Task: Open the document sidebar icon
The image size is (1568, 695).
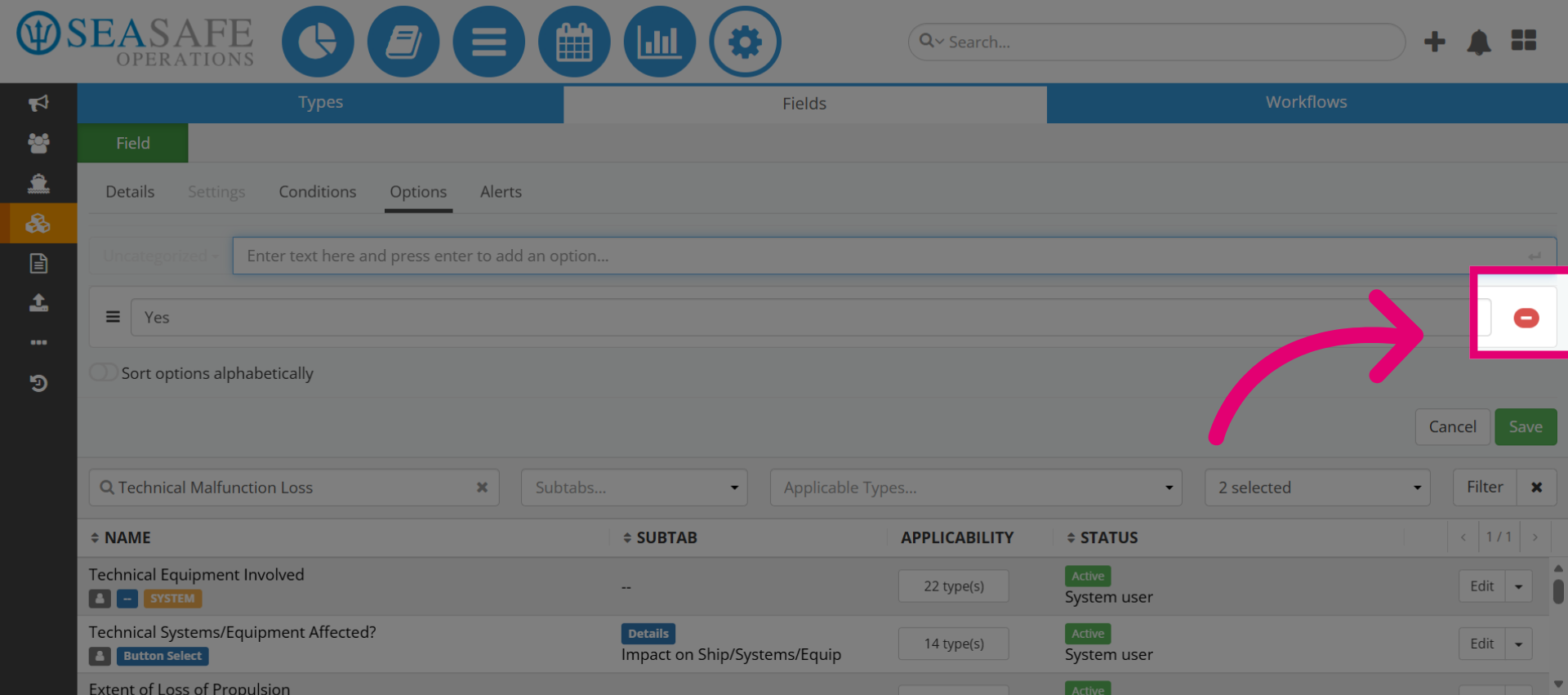Action: coord(38,263)
